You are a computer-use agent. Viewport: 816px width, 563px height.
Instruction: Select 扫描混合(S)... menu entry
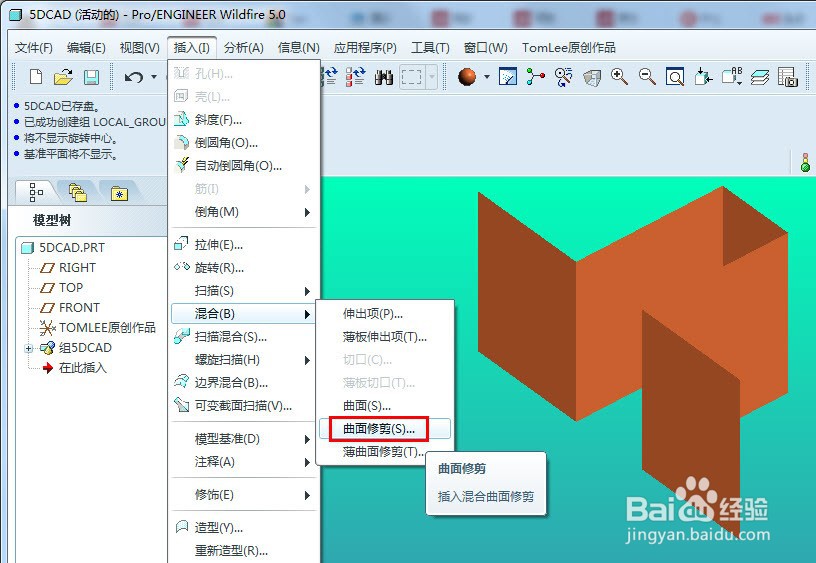(244, 337)
